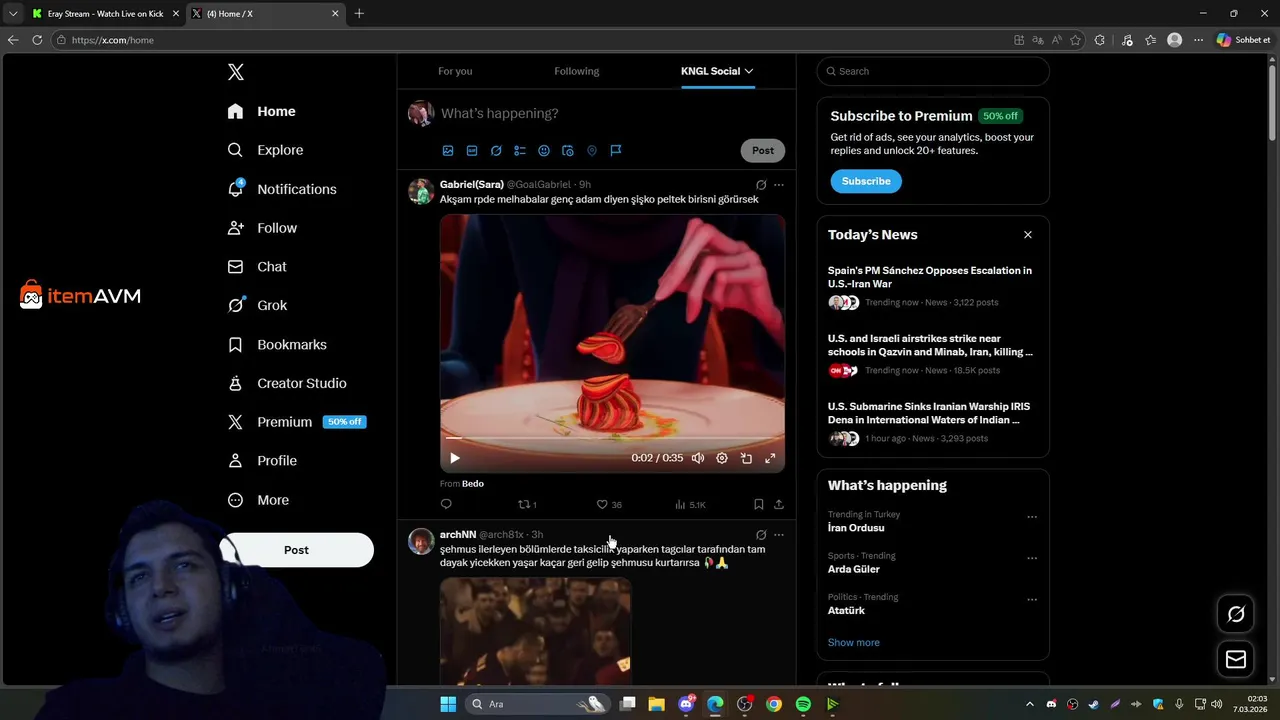Bookmark Gabriel(Sara) post

(759, 504)
